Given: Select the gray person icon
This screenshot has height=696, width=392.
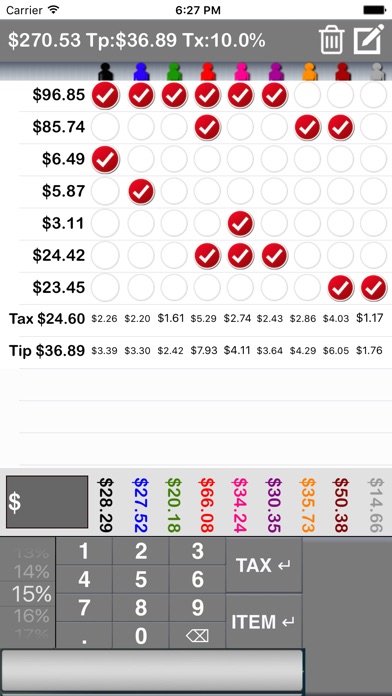Looking at the screenshot, I should (377, 71).
